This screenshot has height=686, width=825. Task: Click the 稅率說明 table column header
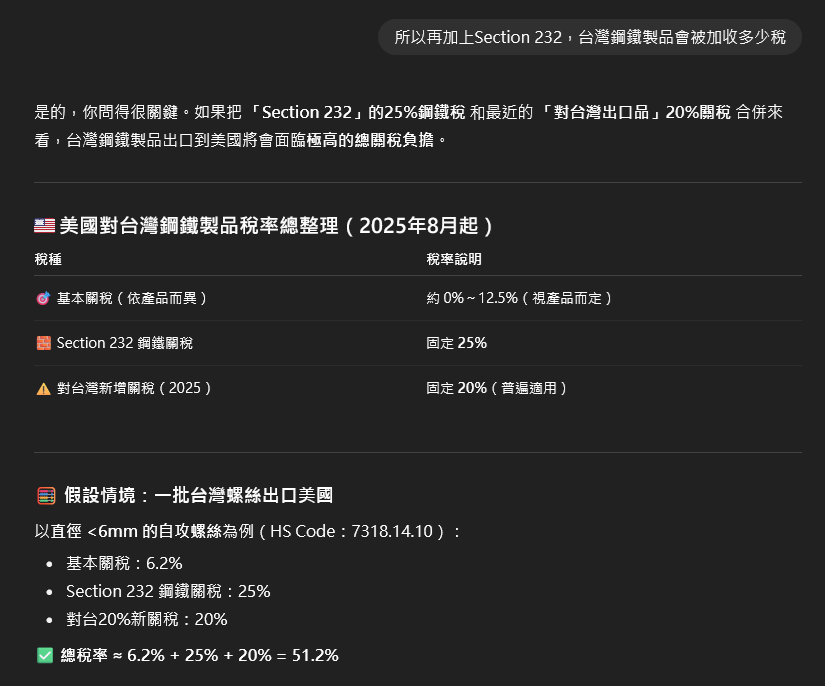(x=454, y=259)
